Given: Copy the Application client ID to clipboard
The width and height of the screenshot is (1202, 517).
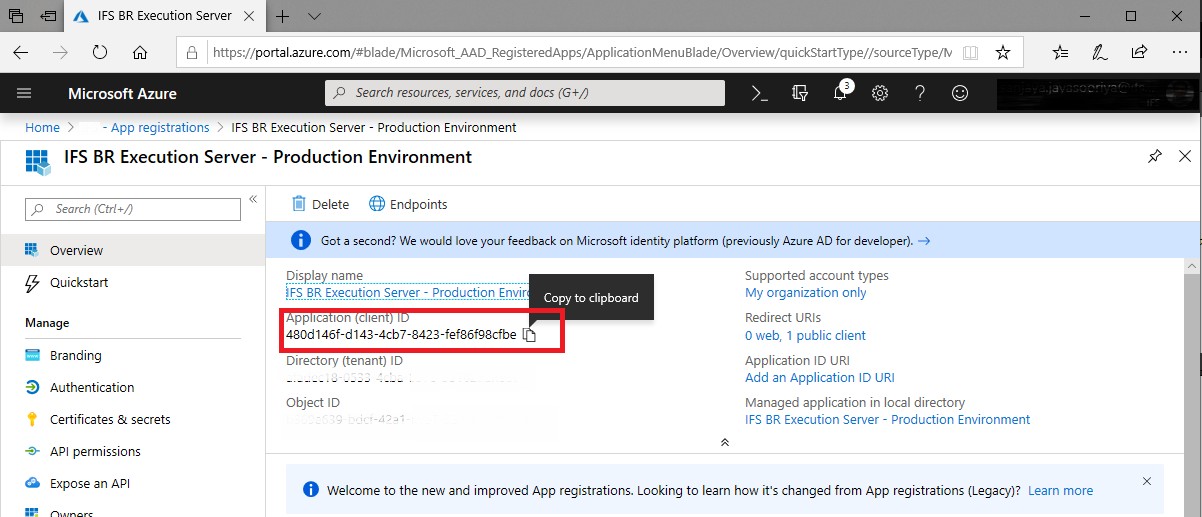Looking at the screenshot, I should [x=530, y=335].
